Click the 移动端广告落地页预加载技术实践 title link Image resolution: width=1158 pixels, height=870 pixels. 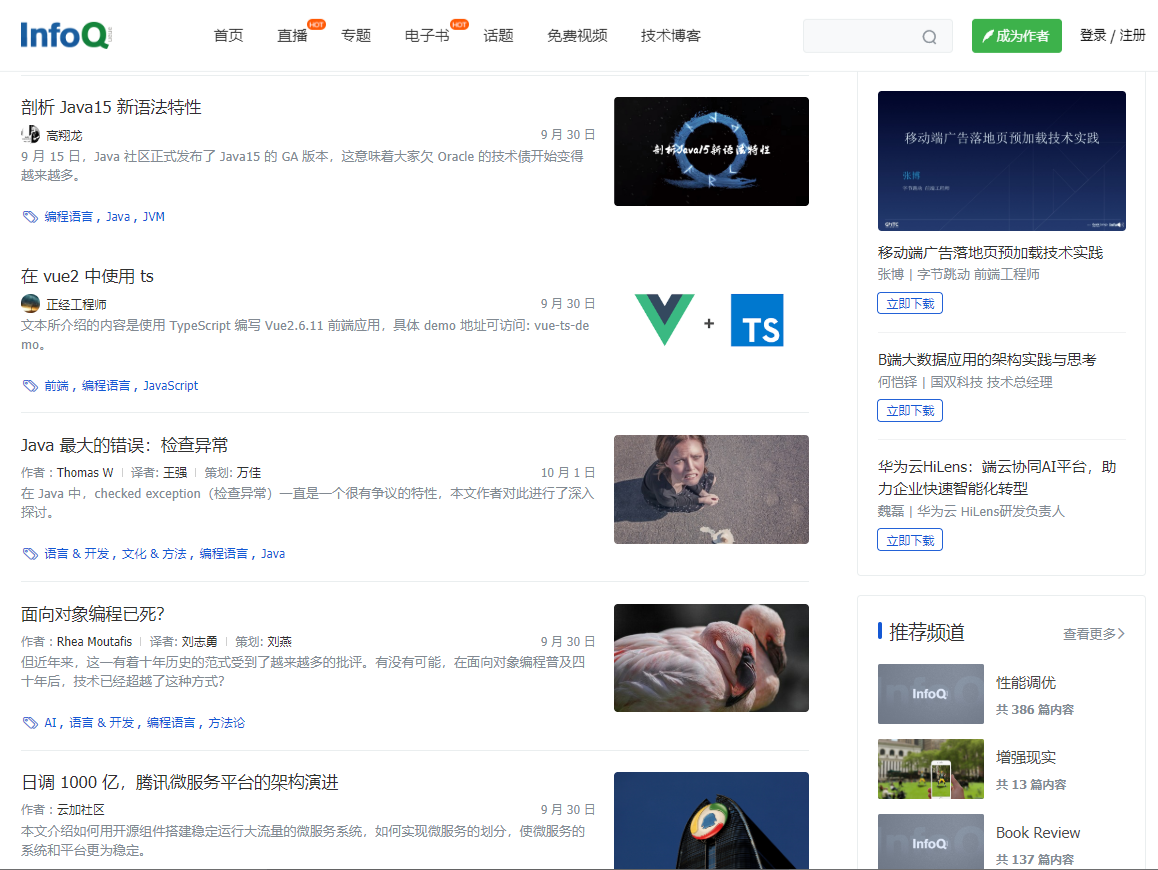(990, 253)
